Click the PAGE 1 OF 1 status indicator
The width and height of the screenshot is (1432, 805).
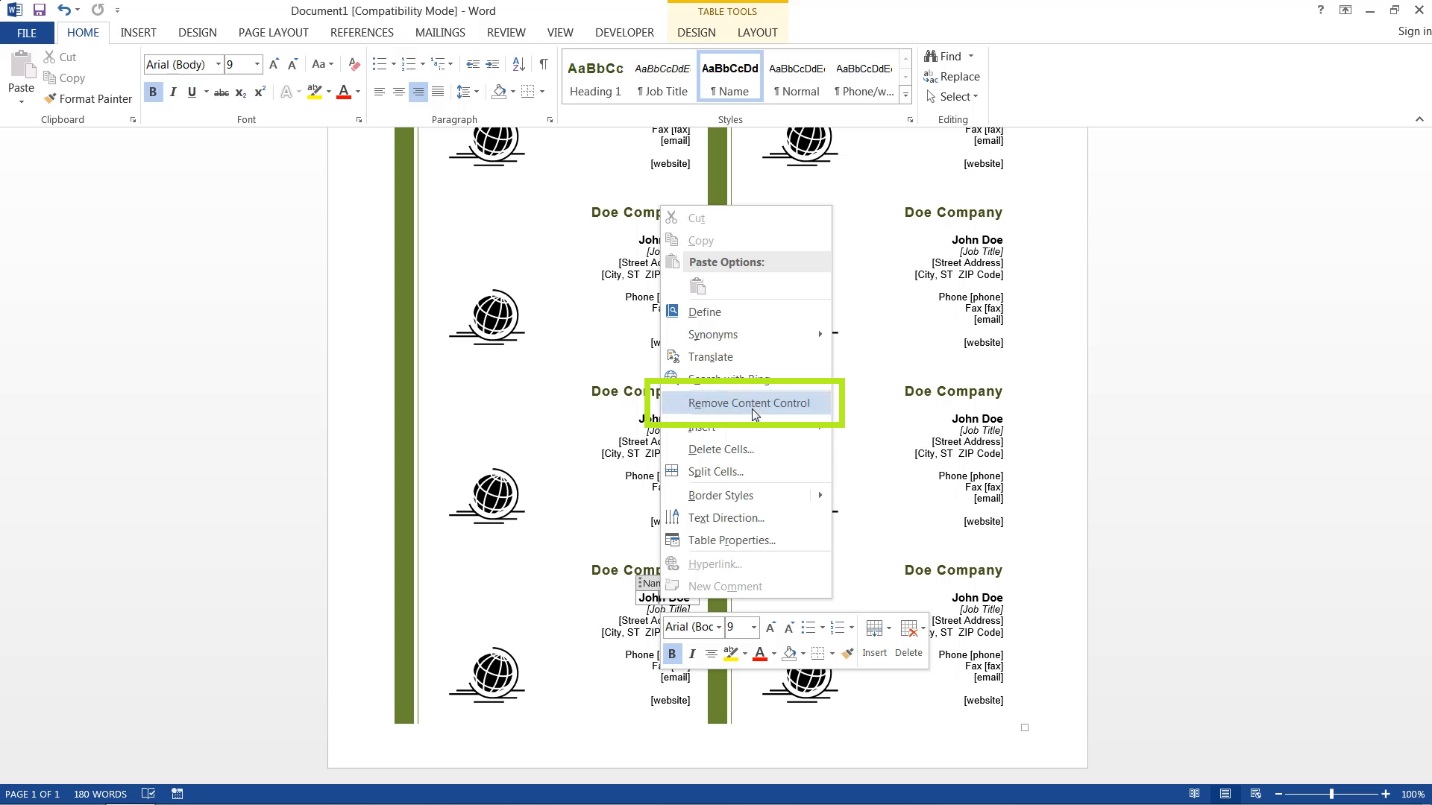click(32, 794)
